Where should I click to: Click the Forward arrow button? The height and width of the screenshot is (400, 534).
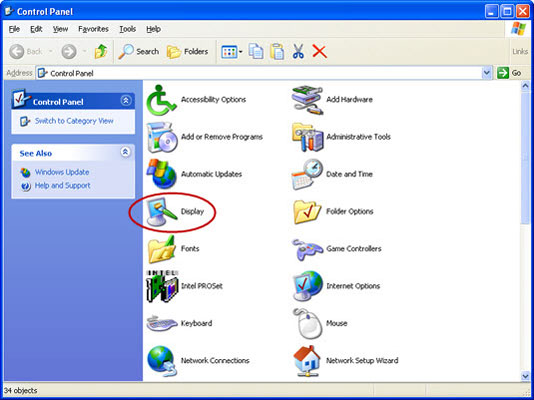[x=69, y=52]
